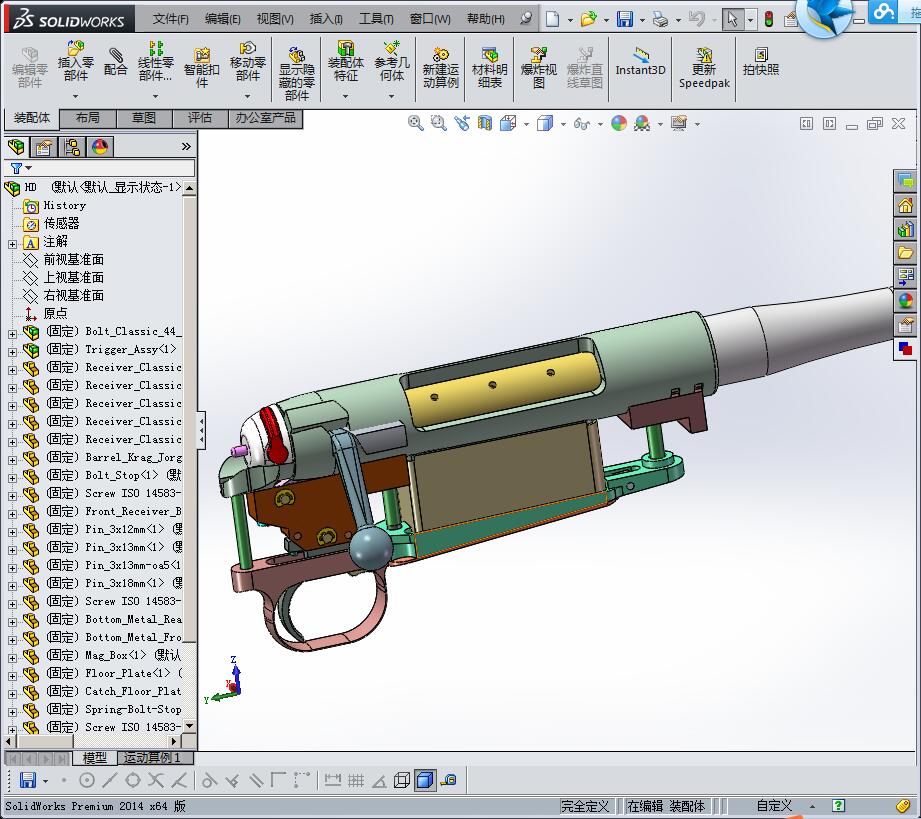Expand the Trigger_Assy<1> tree node
This screenshot has height=819, width=921.
coord(12,350)
